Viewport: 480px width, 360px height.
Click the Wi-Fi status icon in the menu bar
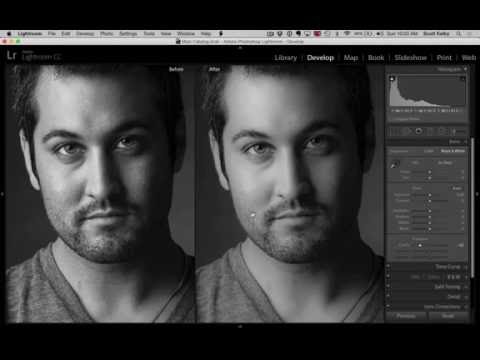click(347, 34)
